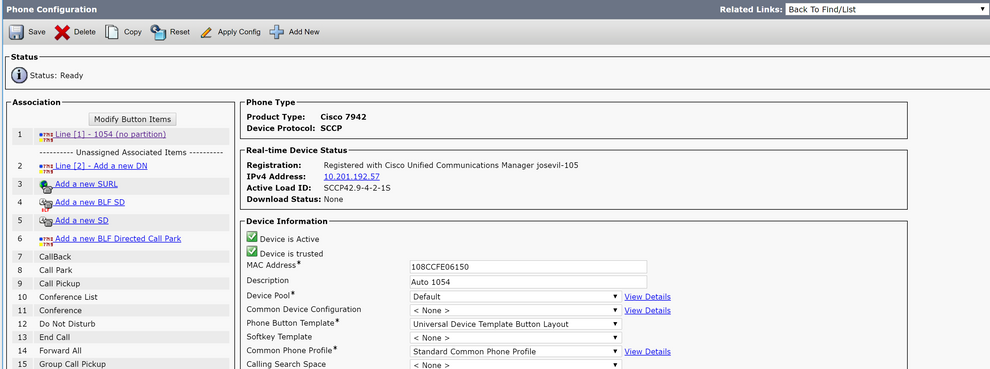Open Line [1] - 1054 (no partition) link
Screen dimensions: 990x369
110,134
